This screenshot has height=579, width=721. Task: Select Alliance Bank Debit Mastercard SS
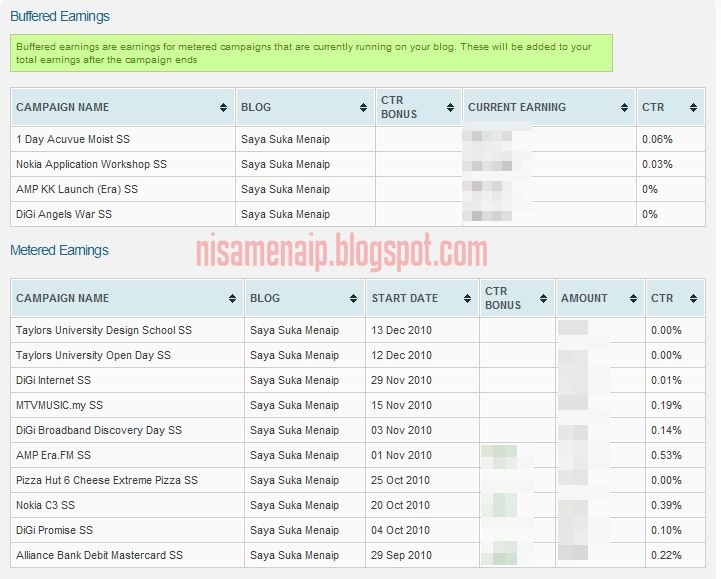pyautogui.click(x=99, y=555)
